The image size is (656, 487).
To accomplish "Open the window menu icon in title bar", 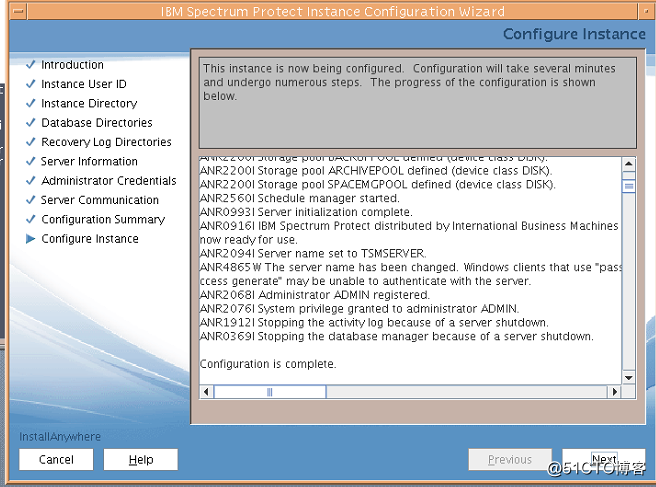I will tap(18, 11).
